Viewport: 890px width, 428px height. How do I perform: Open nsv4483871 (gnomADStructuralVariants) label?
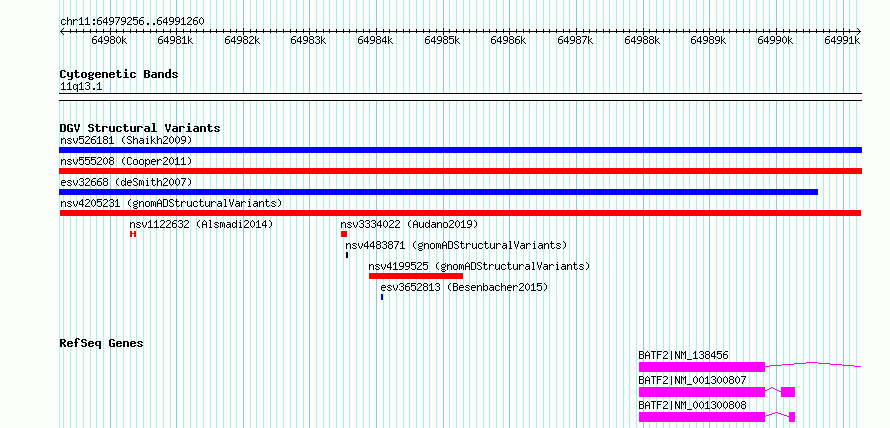click(x=456, y=245)
